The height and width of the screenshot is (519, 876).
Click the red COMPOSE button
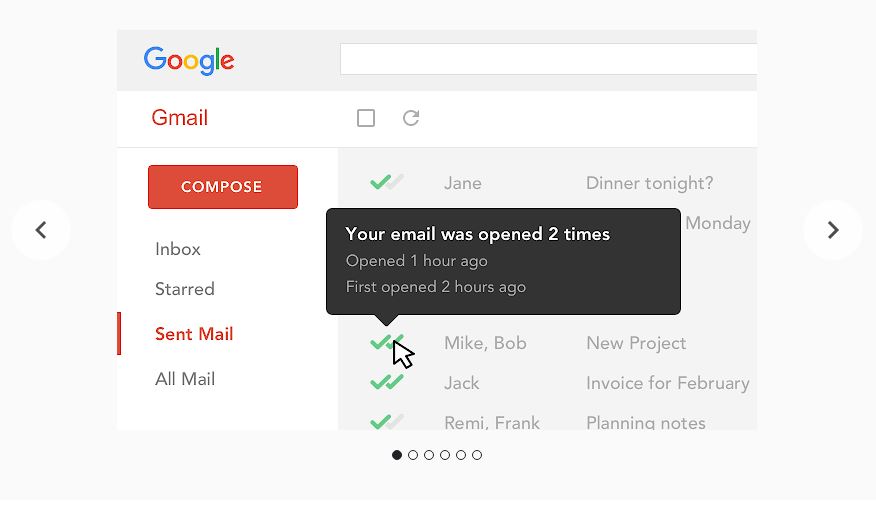point(223,187)
